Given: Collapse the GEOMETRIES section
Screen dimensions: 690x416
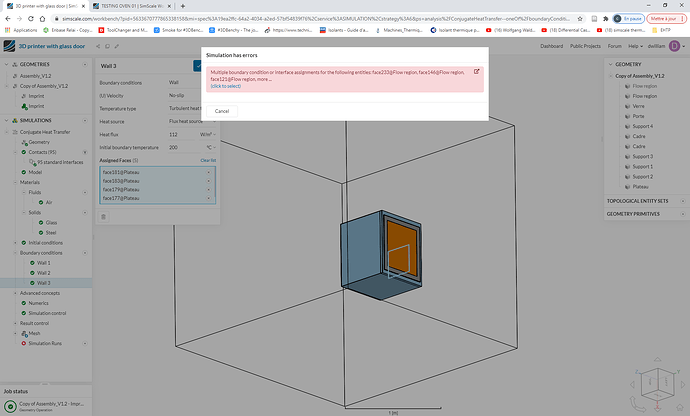Looking at the screenshot, I should pyautogui.click(x=7, y=64).
